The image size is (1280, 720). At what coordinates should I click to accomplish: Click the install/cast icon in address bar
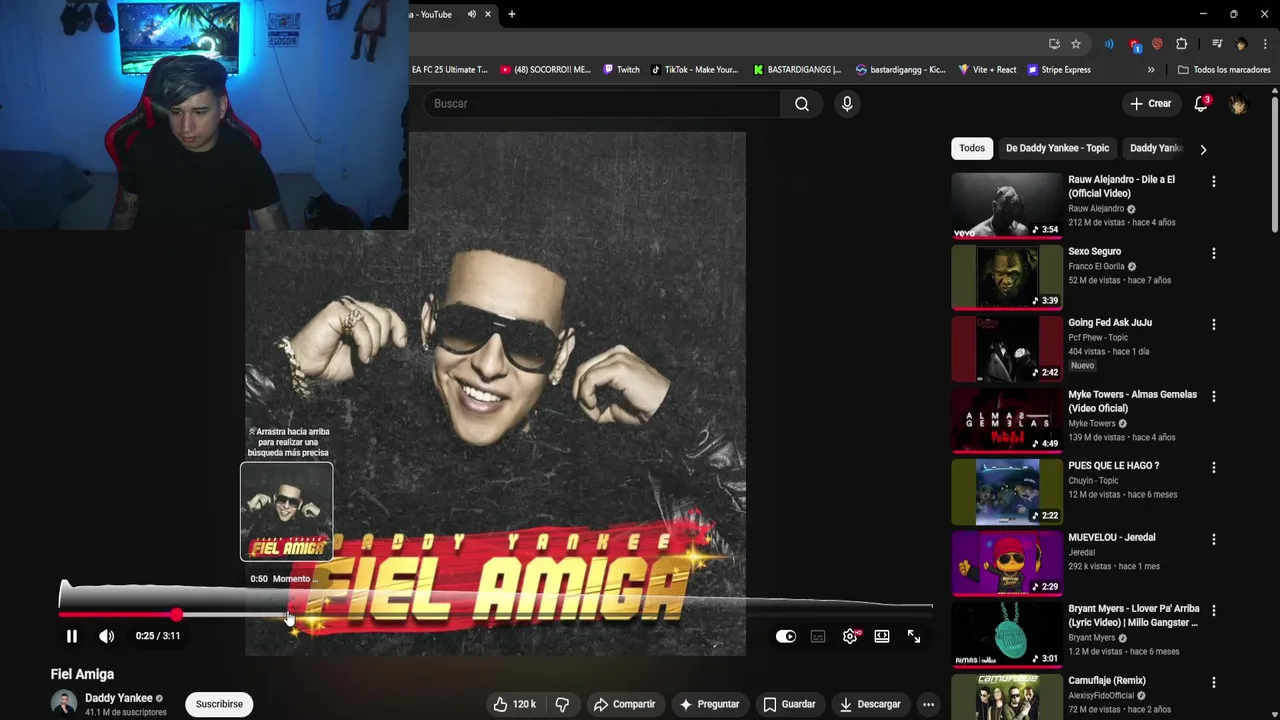(1054, 44)
